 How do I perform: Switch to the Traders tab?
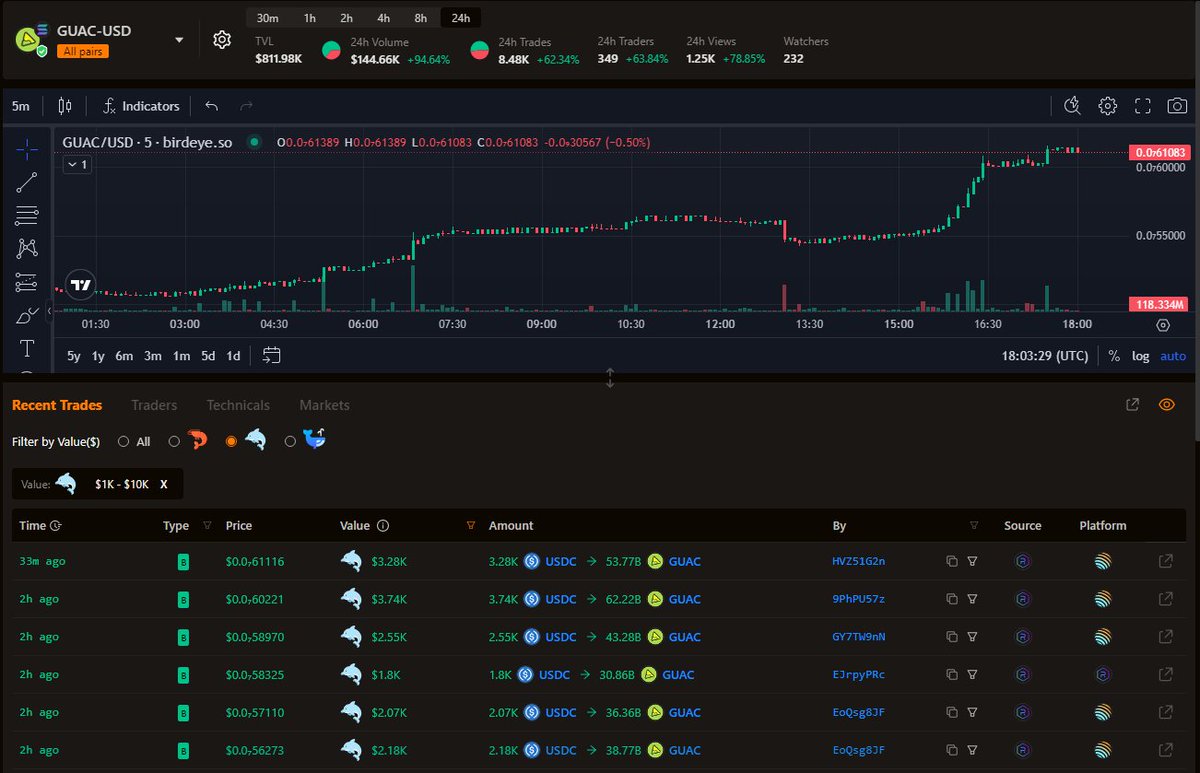154,405
